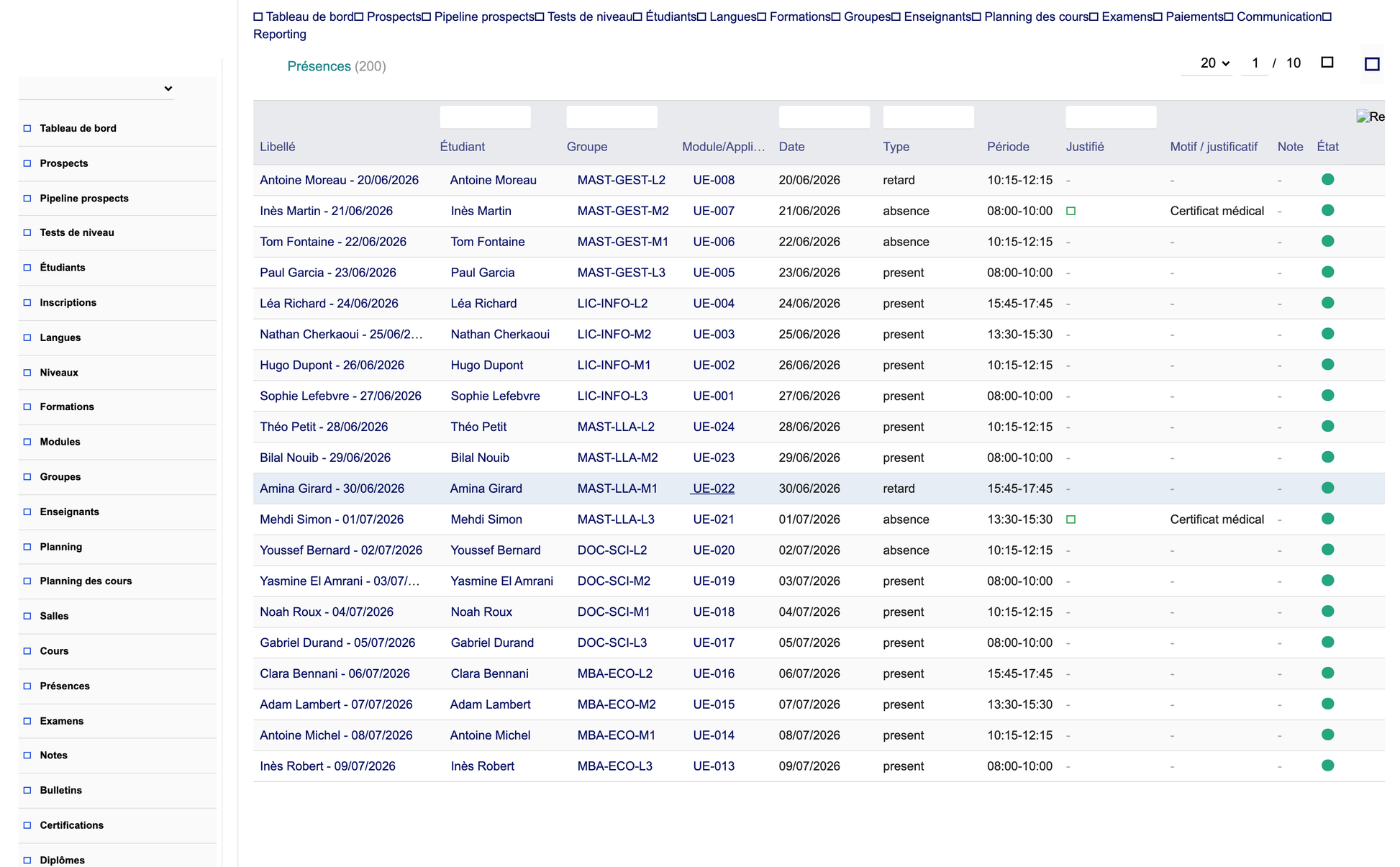The image size is (1400, 867).
Task: Open Pipeline prospects in top menu
Action: pyautogui.click(x=484, y=17)
